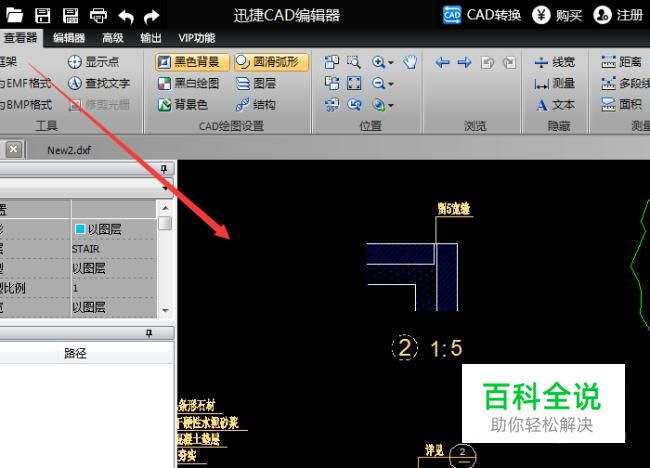Screen dimensions: 650x468
Task: Click the first save disk icon
Action: [x=42, y=15]
